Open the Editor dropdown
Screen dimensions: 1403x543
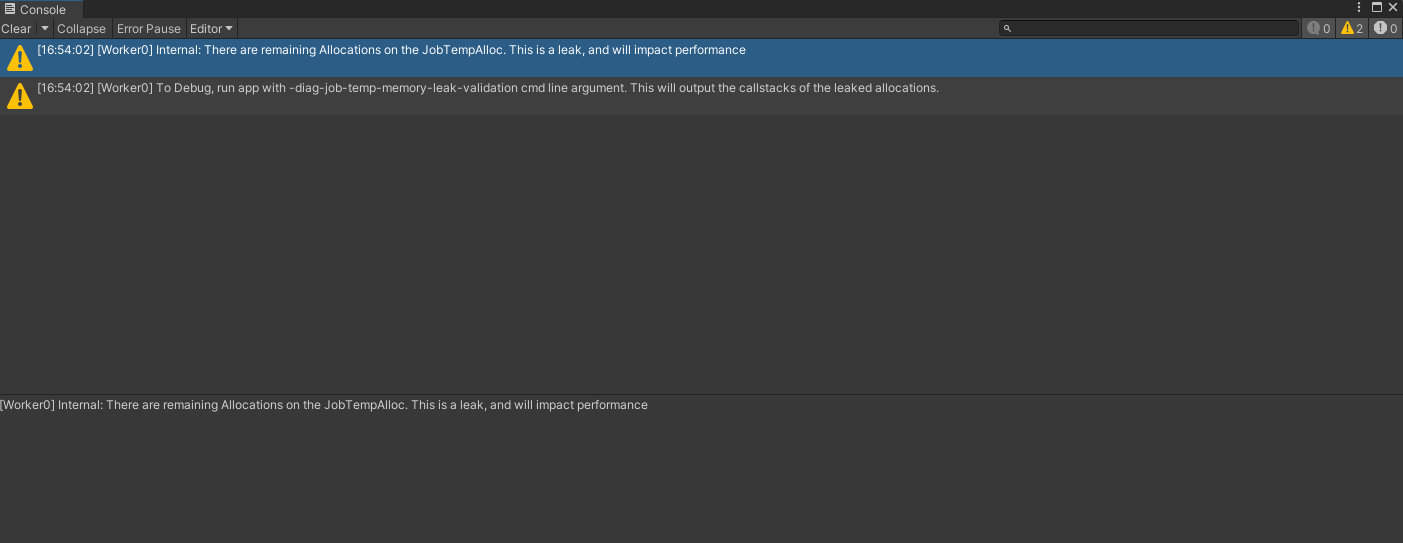pyautogui.click(x=212, y=29)
